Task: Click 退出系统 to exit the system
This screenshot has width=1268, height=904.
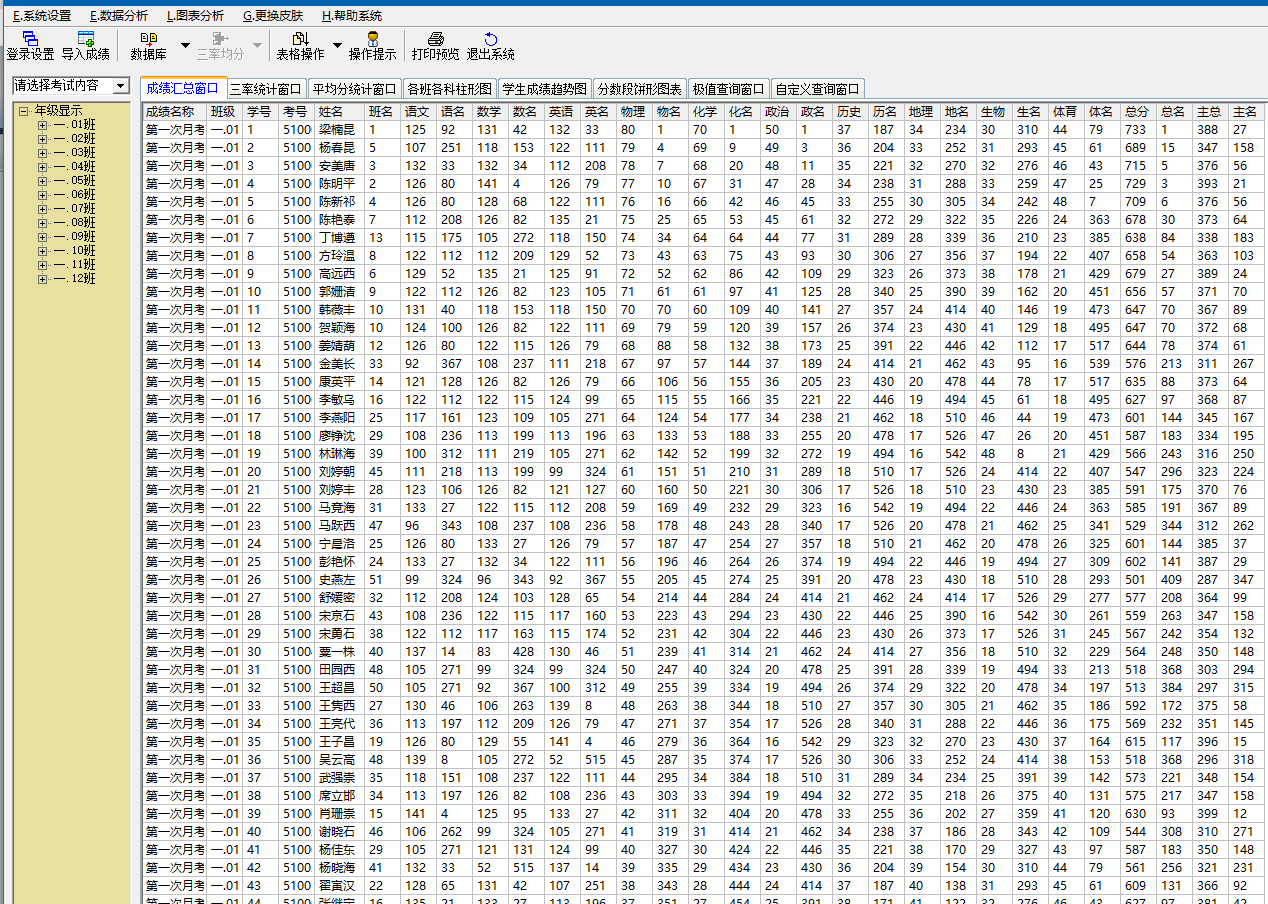Action: pyautogui.click(x=490, y=45)
